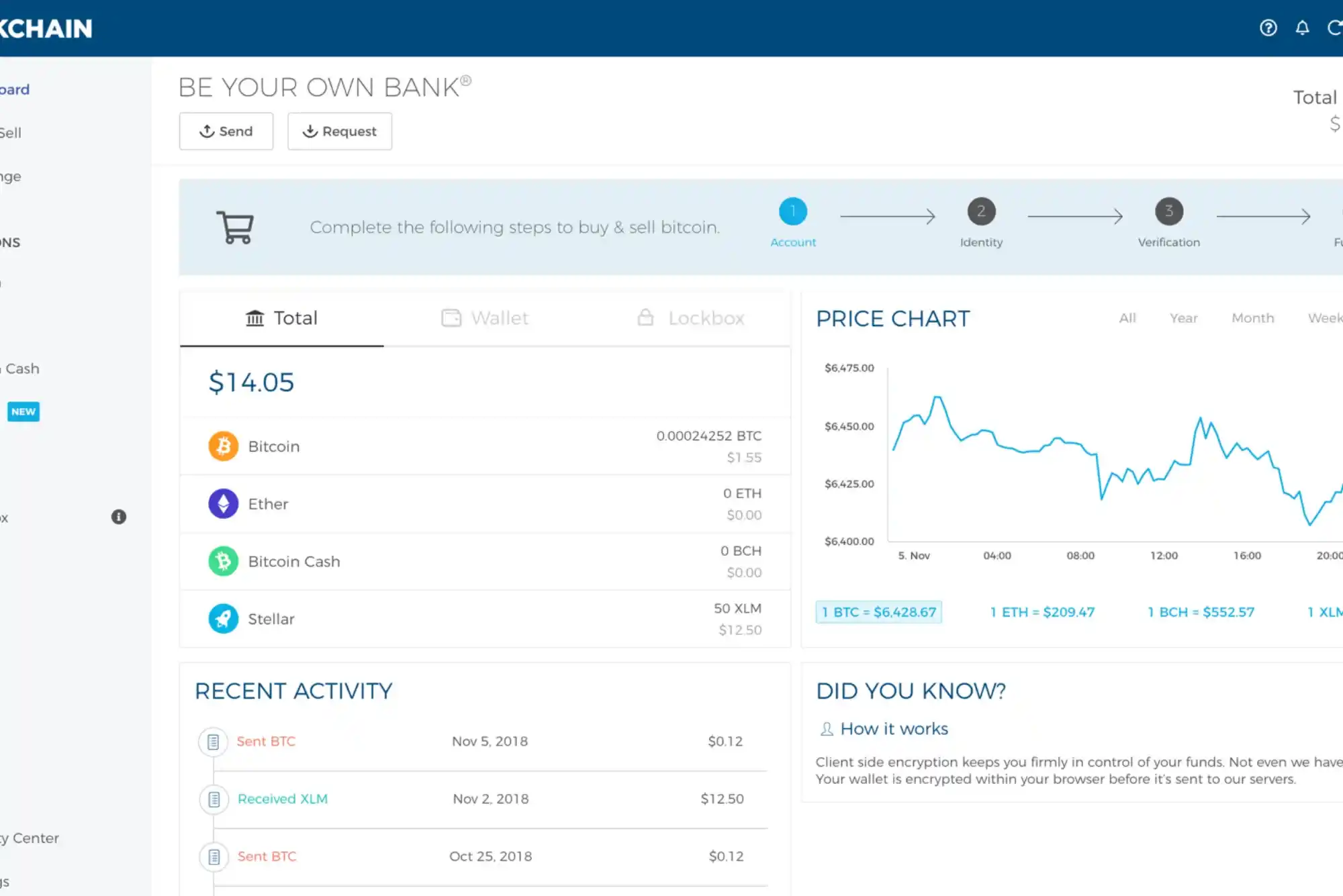The image size is (1343, 896).
Task: Click the Stellar icon in wallet list
Action: coord(223,618)
